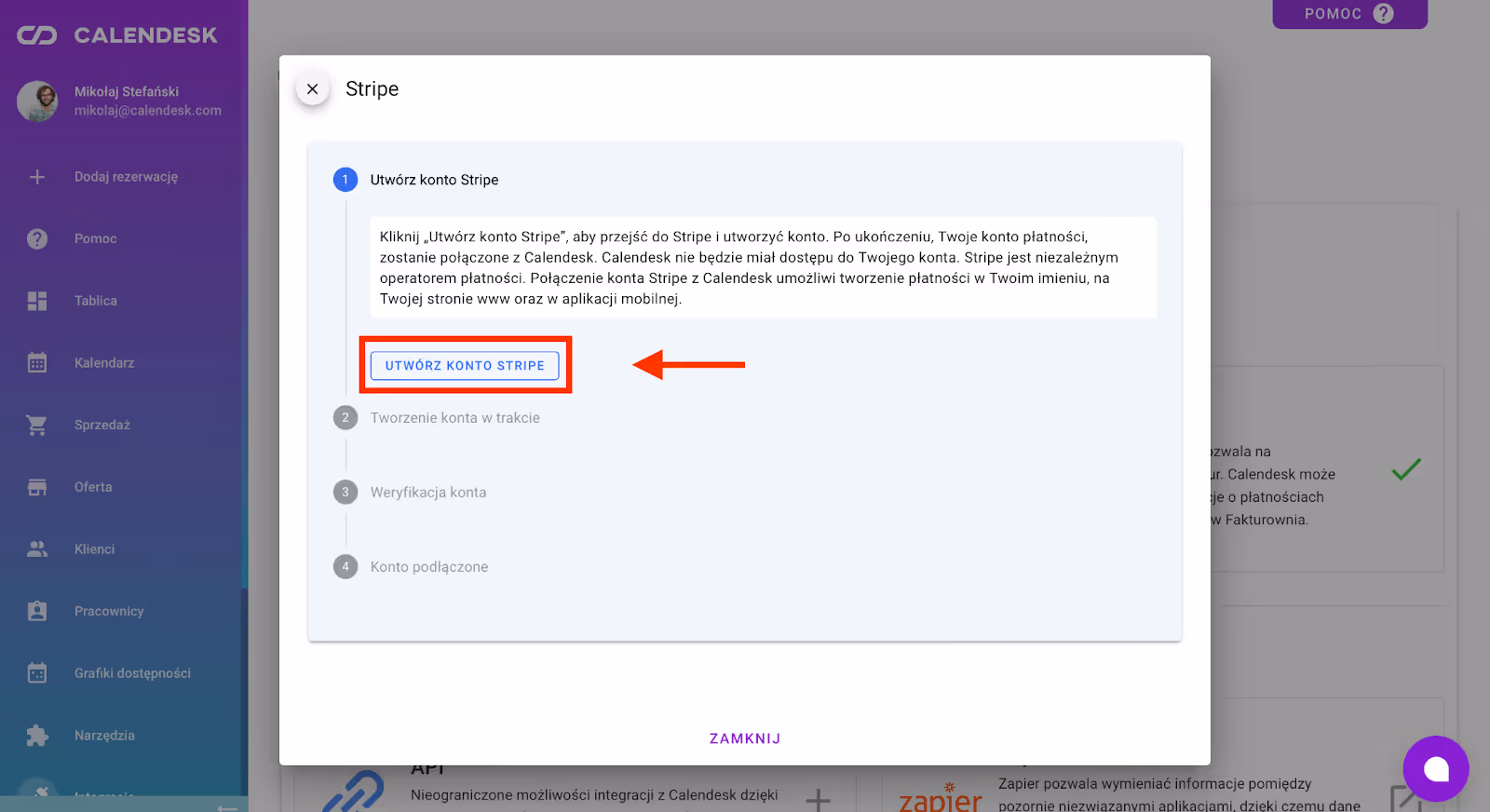Open the Sprzedaż shopping cart icon
This screenshot has height=812, width=1490.
tap(37, 425)
